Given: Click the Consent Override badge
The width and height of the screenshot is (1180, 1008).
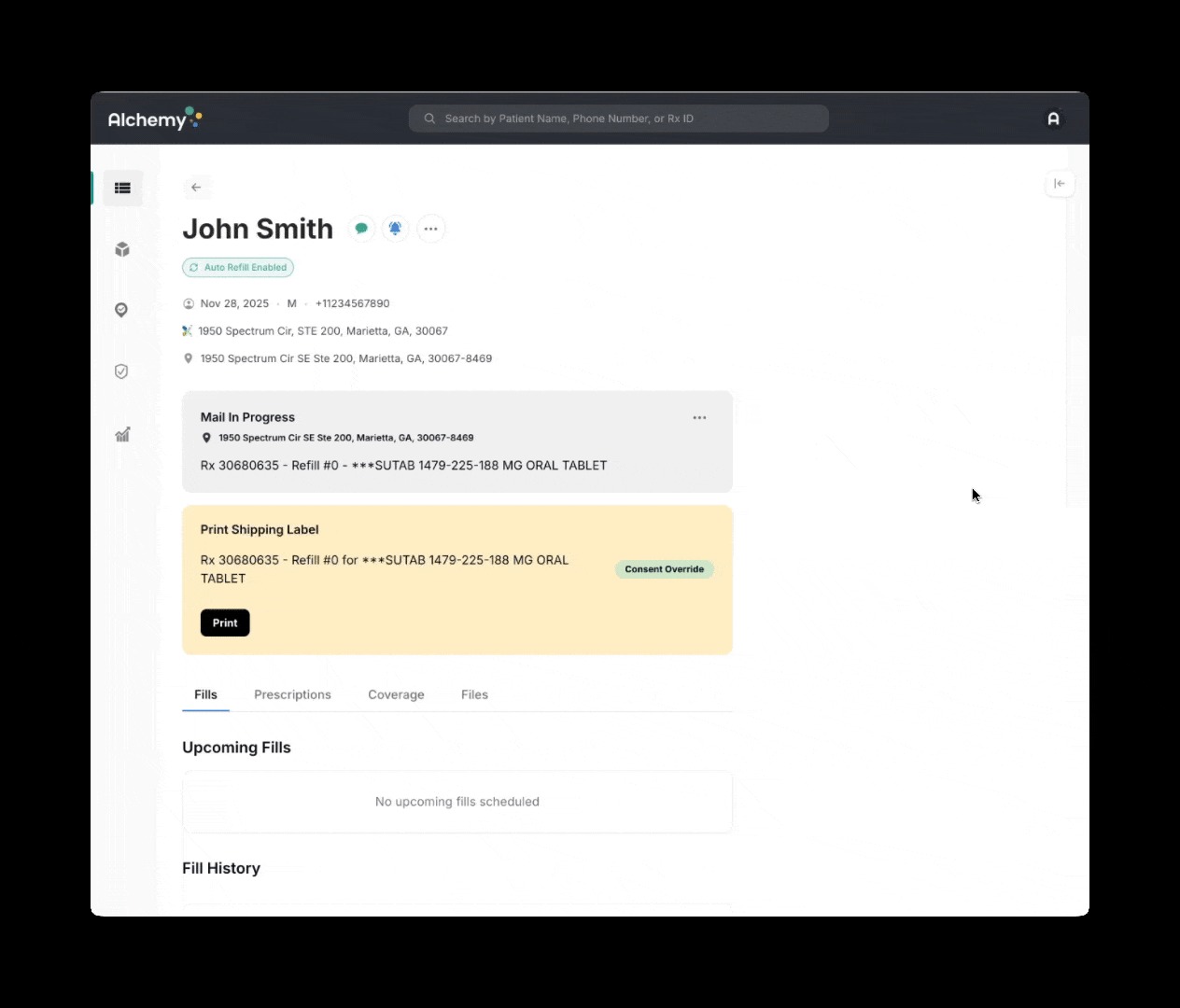Looking at the screenshot, I should coord(665,569).
